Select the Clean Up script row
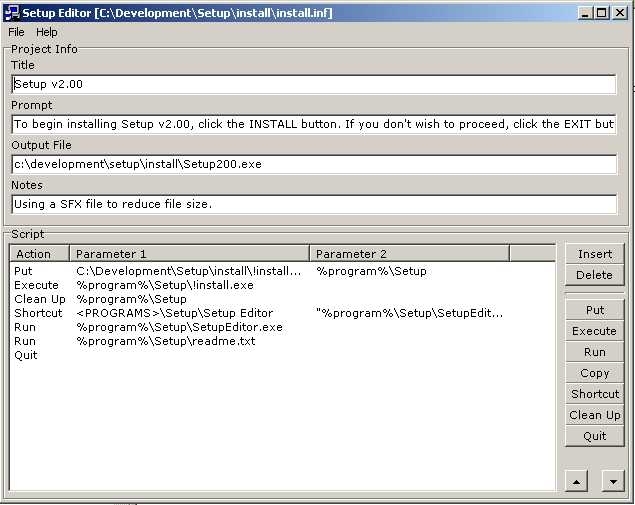635x505 pixels. (282, 299)
